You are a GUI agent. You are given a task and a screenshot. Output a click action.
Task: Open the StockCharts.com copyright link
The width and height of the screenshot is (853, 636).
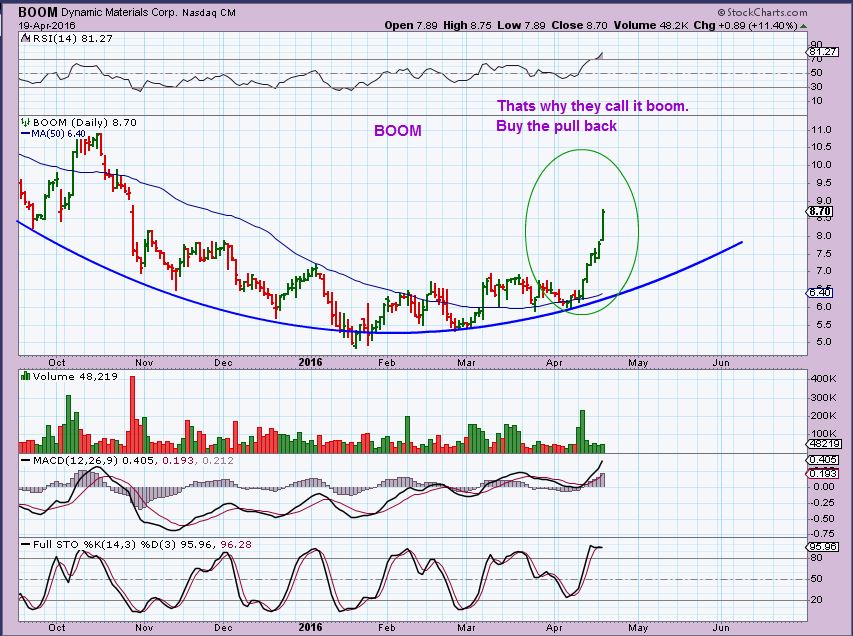pos(762,12)
